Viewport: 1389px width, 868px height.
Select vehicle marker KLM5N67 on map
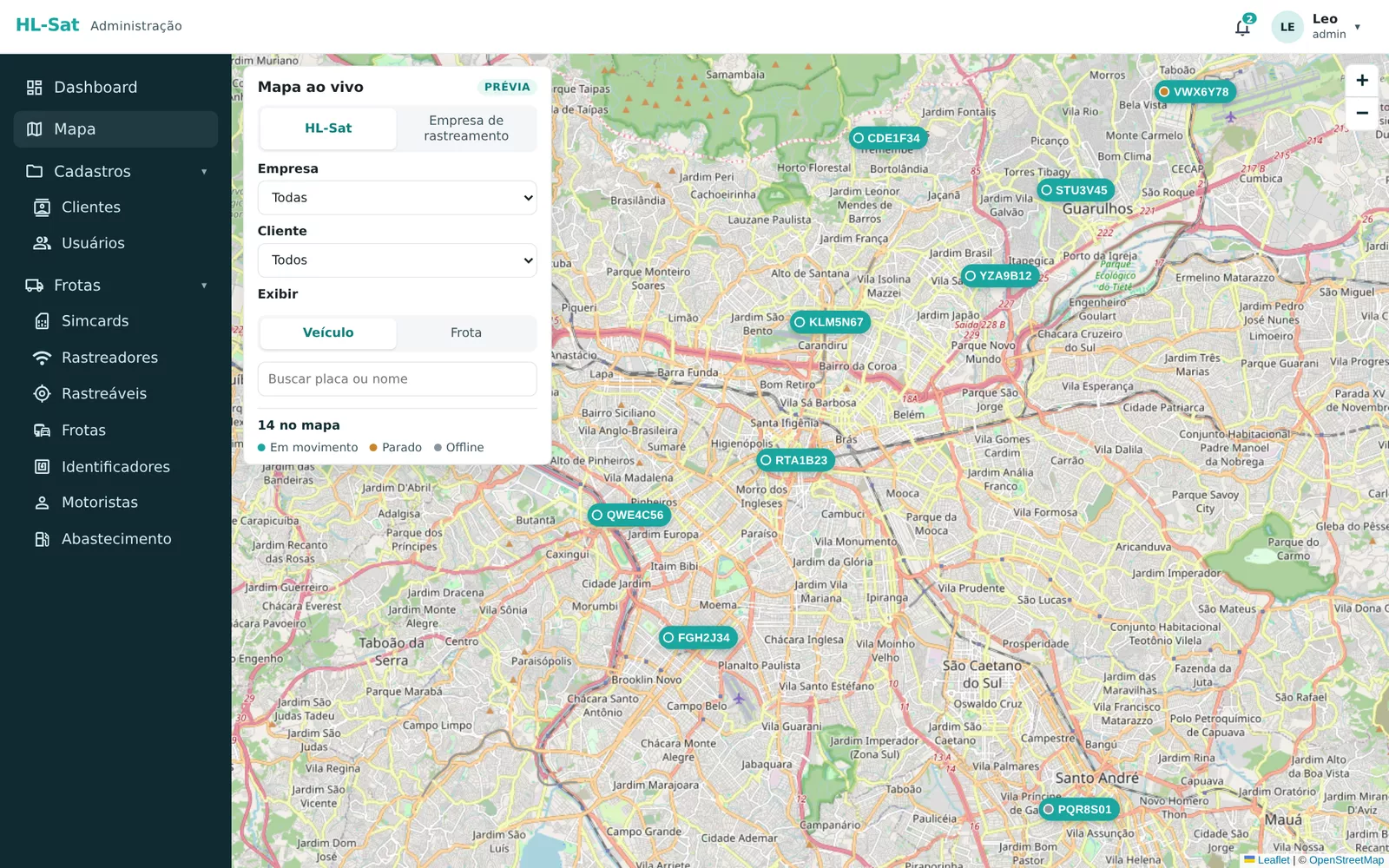[830, 322]
